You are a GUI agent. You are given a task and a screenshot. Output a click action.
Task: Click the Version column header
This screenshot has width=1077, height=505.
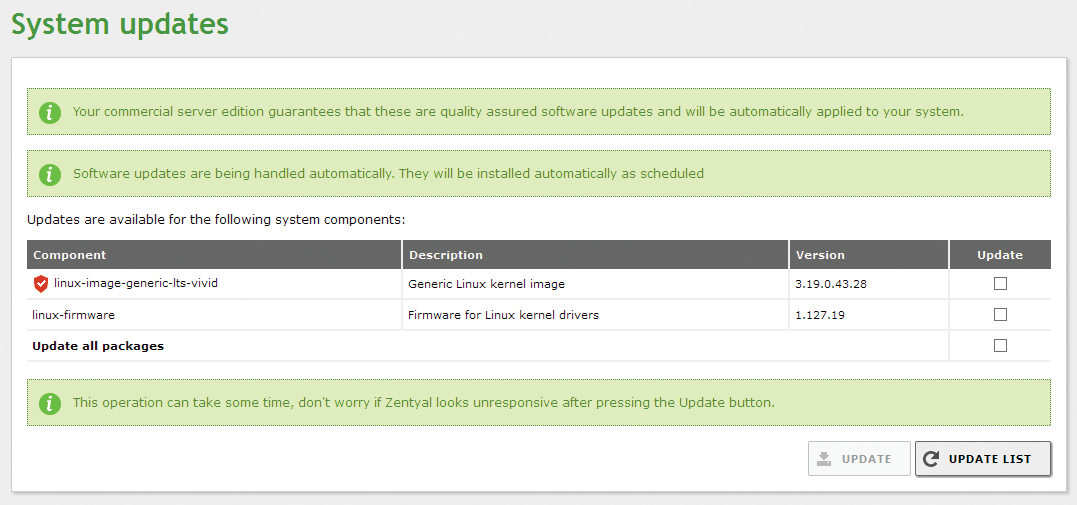click(820, 255)
